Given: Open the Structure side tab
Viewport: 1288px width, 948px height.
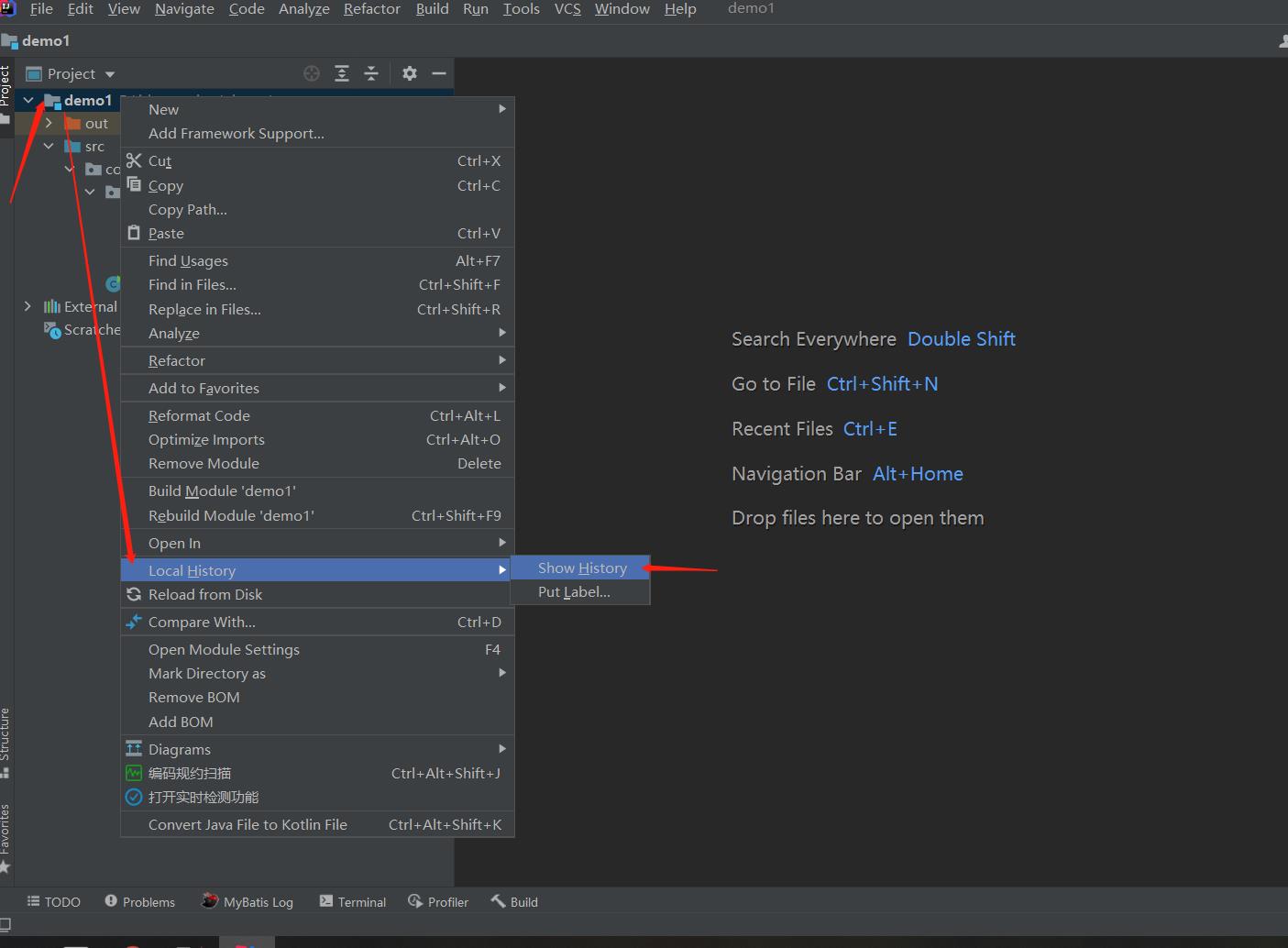Looking at the screenshot, I should (x=6, y=743).
